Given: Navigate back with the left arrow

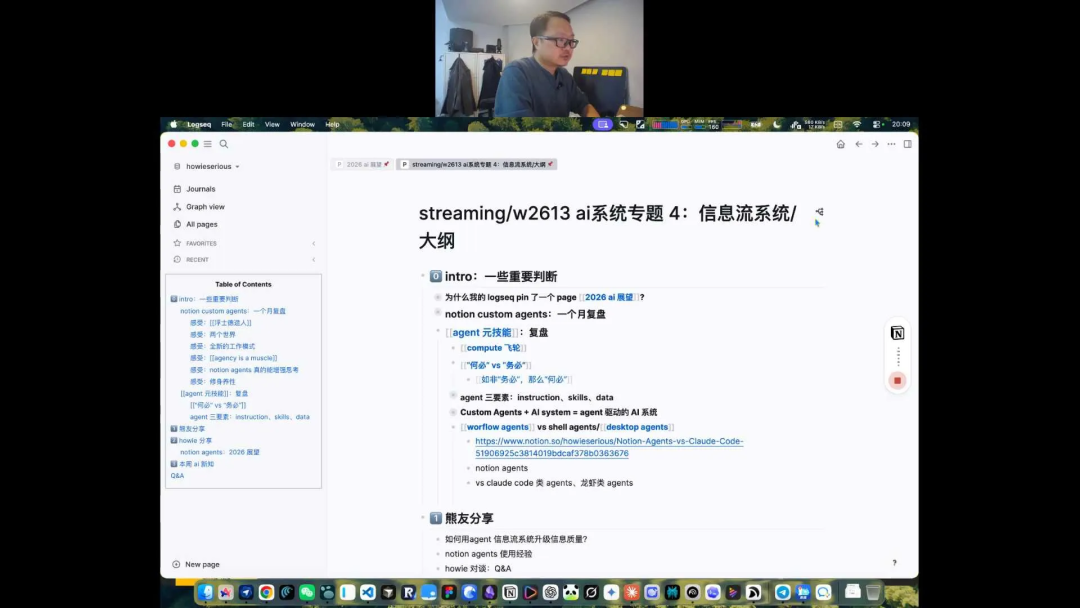Looking at the screenshot, I should pos(858,144).
